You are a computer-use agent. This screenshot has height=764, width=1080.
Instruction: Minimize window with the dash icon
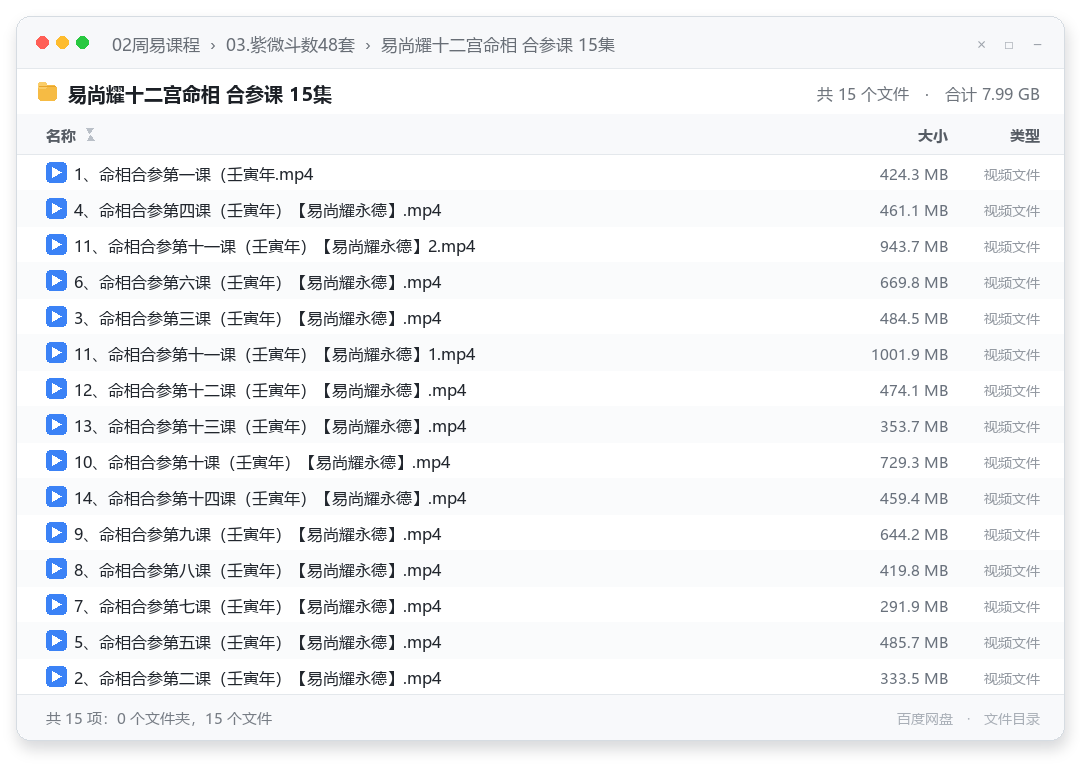click(1037, 45)
